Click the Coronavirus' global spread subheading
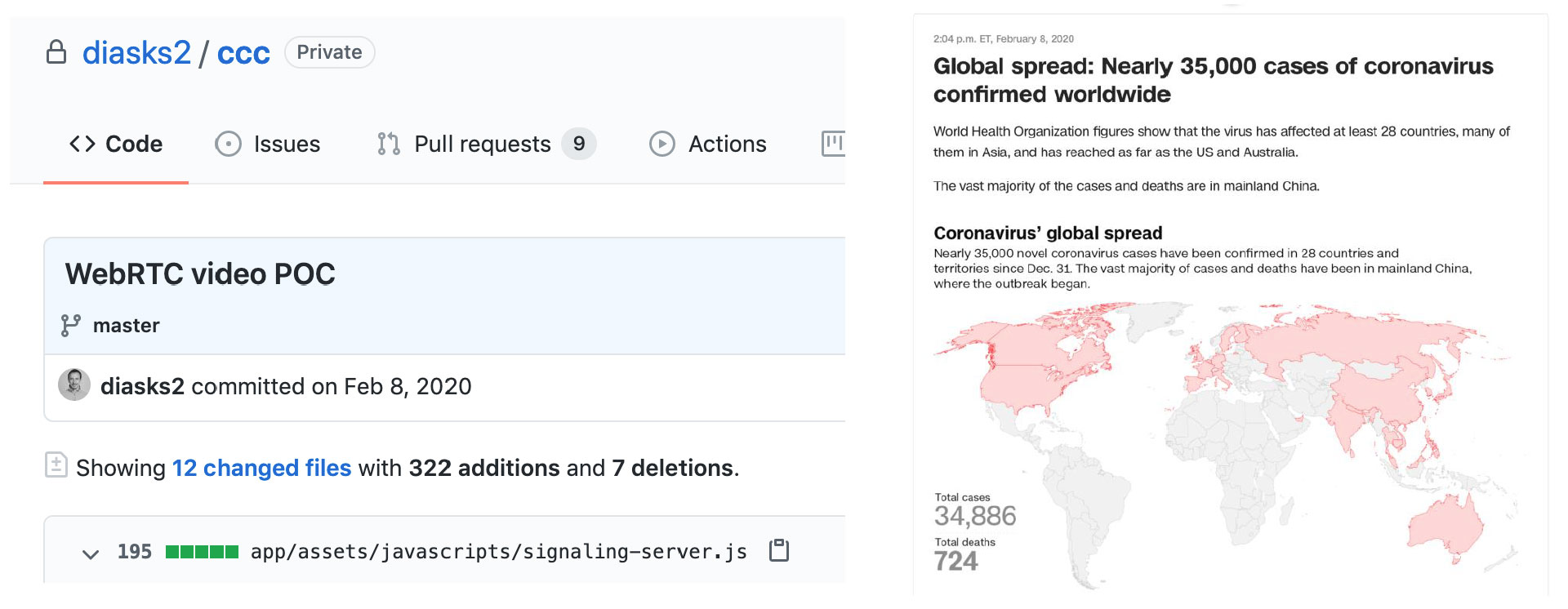The height and width of the screenshot is (609, 1568). (1048, 233)
